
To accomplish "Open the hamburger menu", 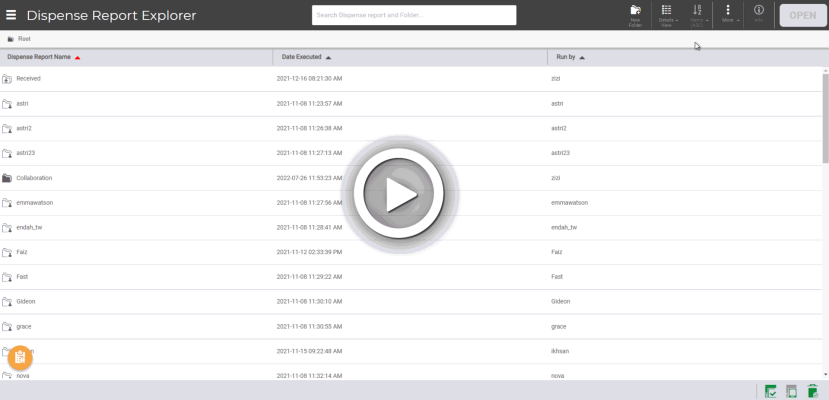I will coord(11,15).
